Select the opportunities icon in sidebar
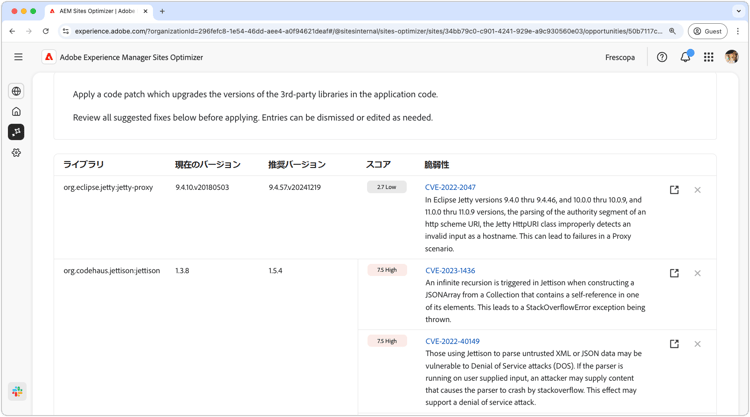The width and height of the screenshot is (750, 417). click(x=16, y=132)
